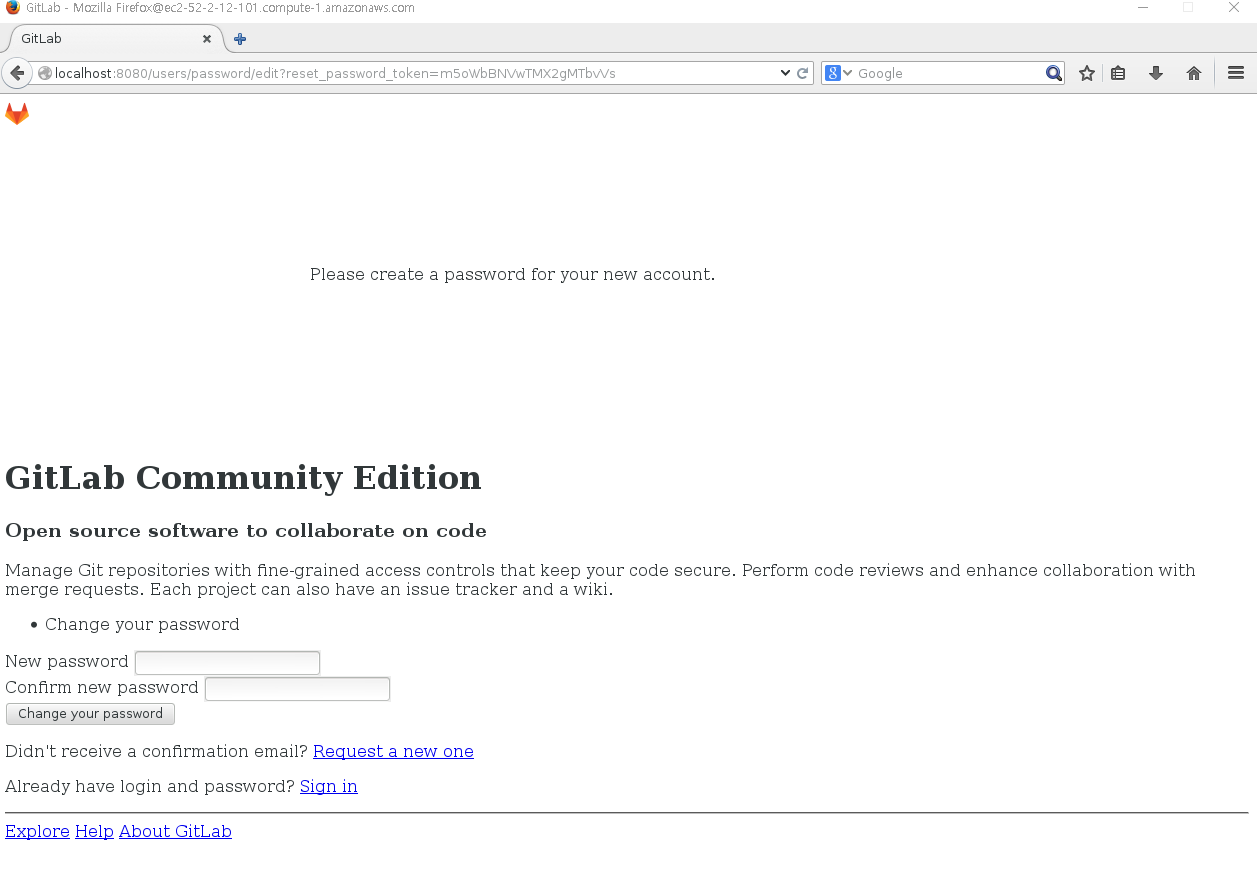1257x879 pixels.
Task: Close the Firefox window
Action: 1234,8
